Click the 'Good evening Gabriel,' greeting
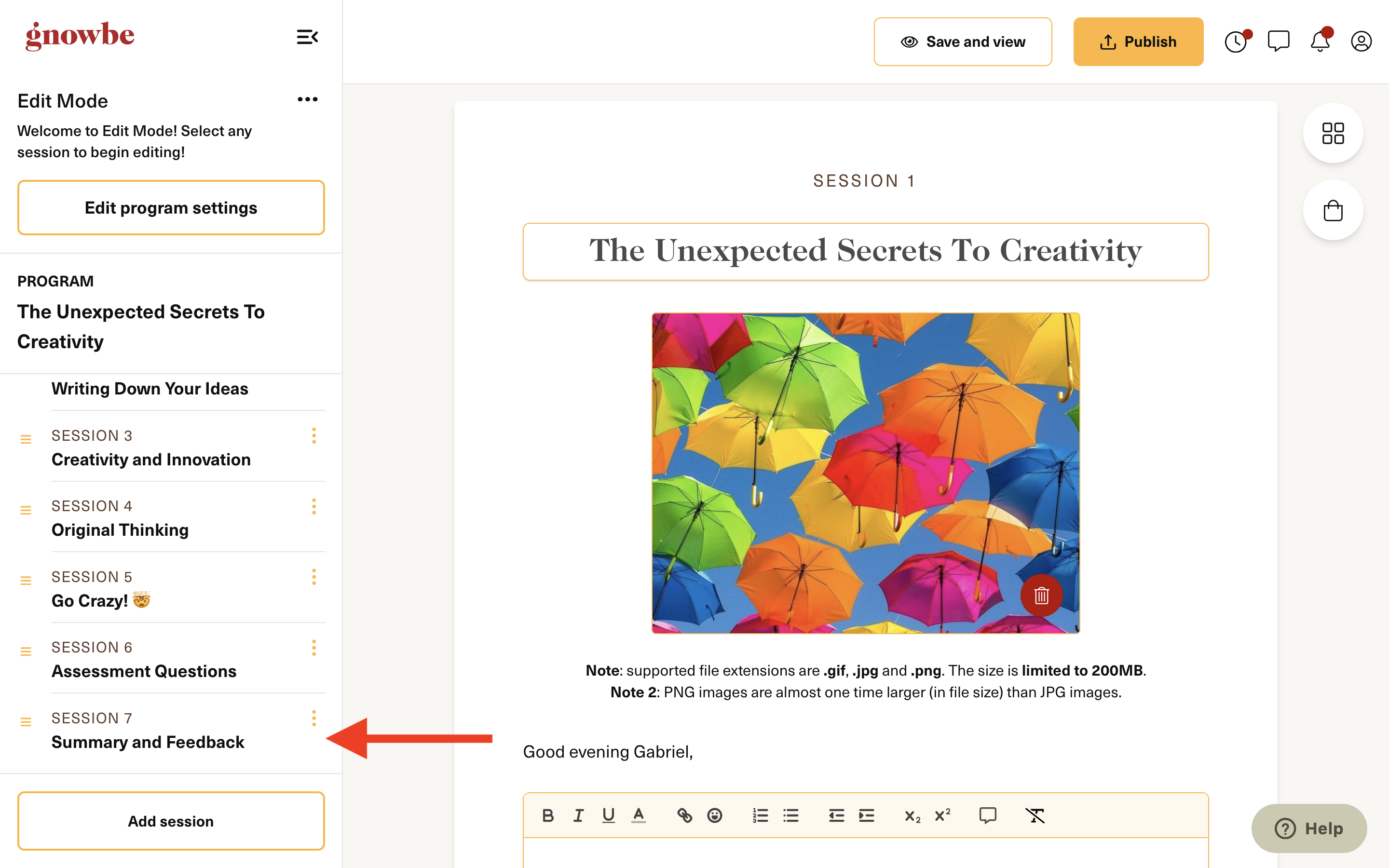 [608, 751]
